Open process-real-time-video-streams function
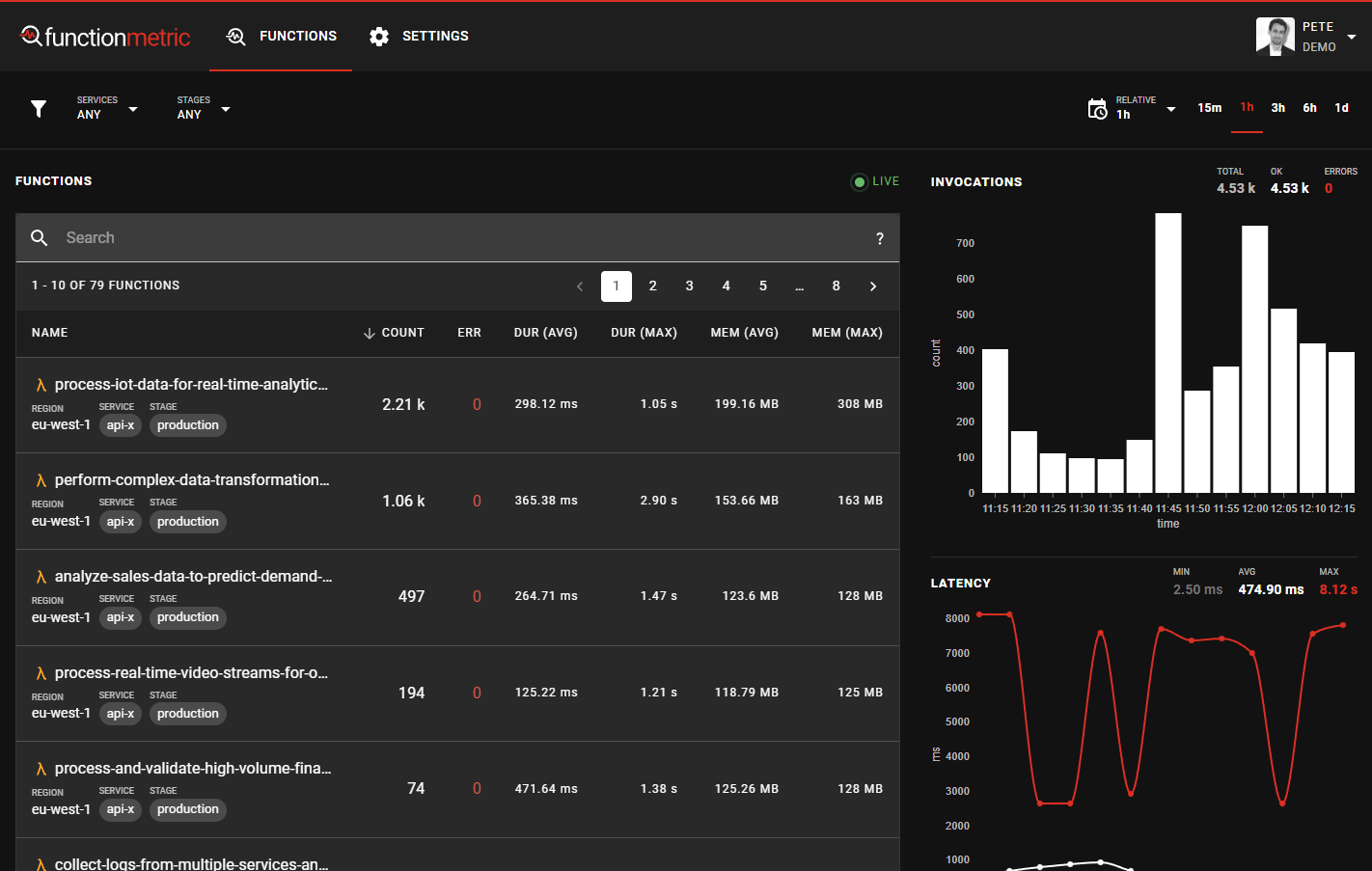Screen dimensions: 1372x871 coord(191,672)
